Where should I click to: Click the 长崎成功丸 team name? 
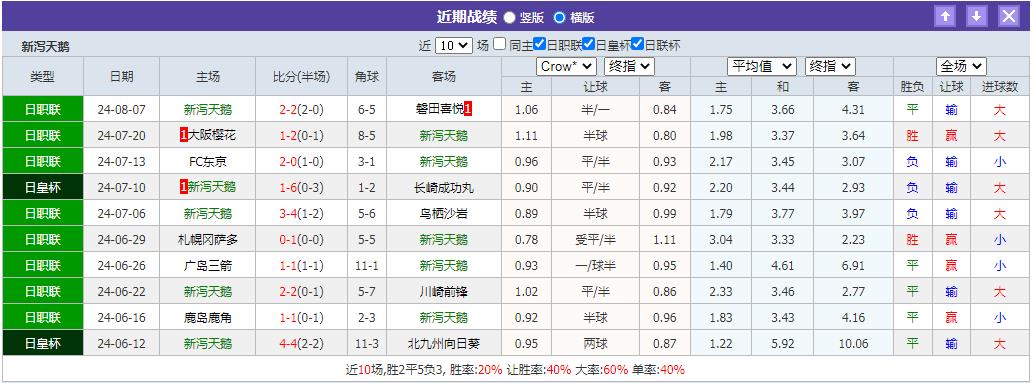[444, 188]
